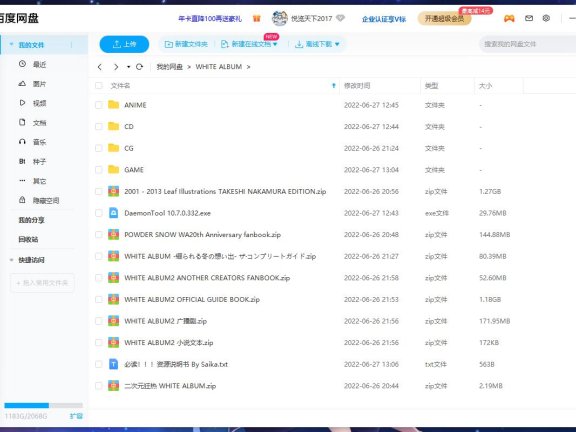Go back with the left arrow
576x432 pixels.
[100, 67]
